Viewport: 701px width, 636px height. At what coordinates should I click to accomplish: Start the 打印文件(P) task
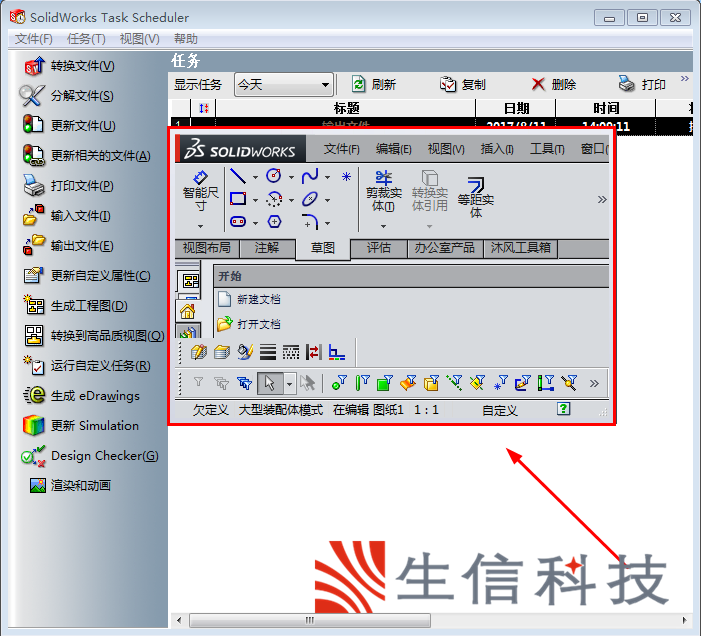click(x=68, y=185)
